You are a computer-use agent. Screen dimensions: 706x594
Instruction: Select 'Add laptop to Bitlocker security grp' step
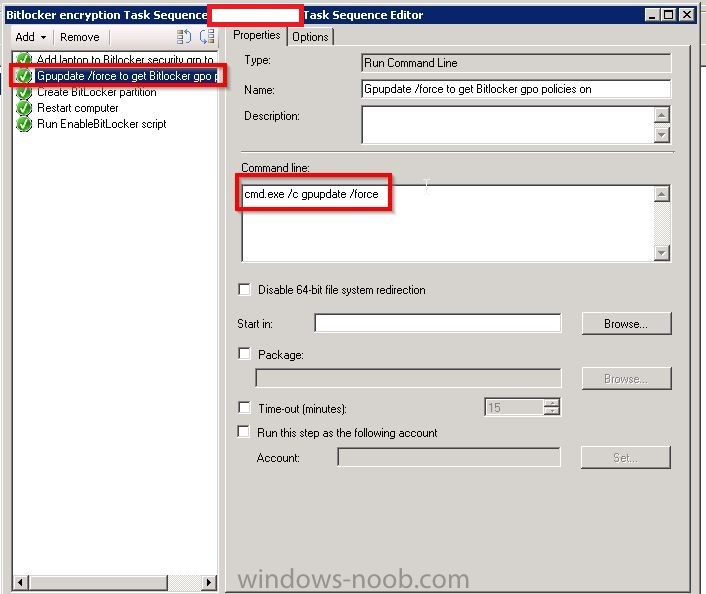125,59
